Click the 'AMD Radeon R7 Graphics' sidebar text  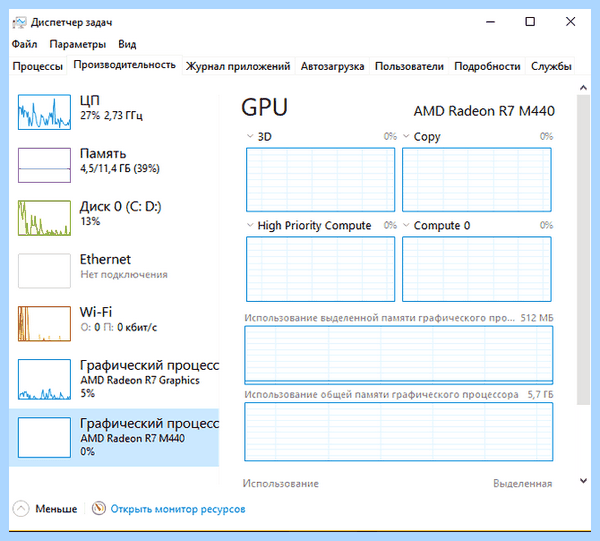click(x=140, y=380)
